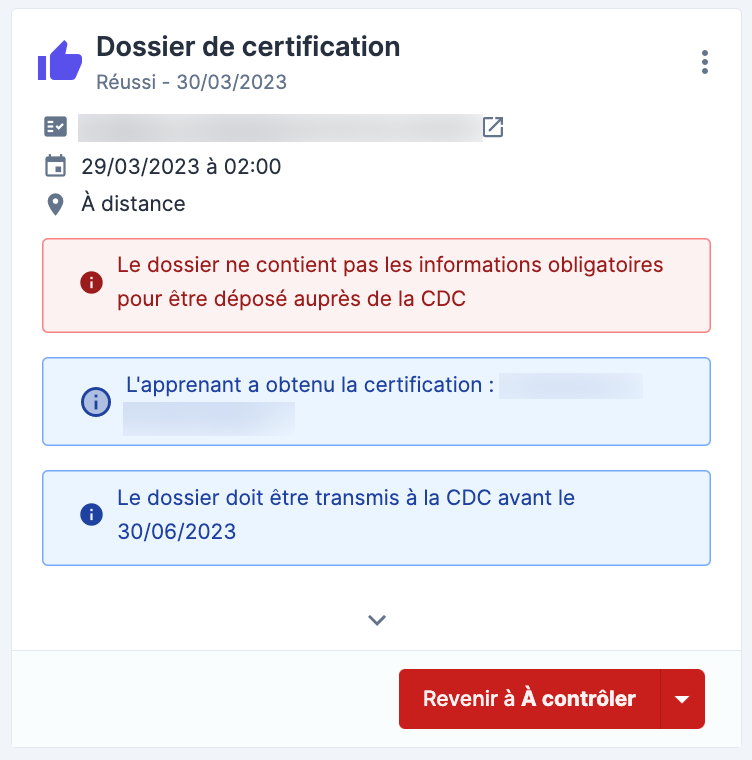Click the Dossier de certification title
This screenshot has height=760, width=752.
(x=247, y=46)
